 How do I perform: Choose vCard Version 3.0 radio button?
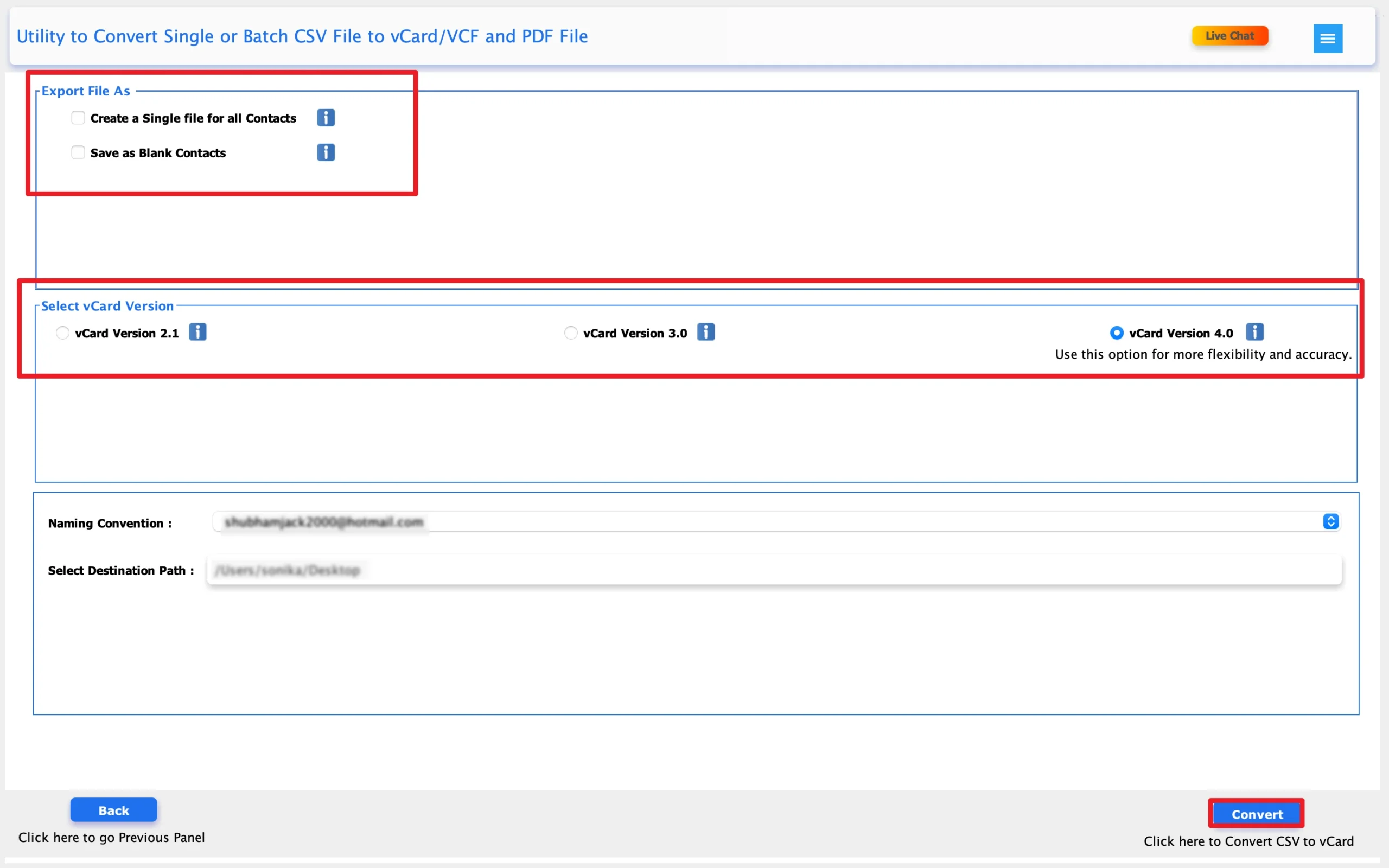(571, 333)
